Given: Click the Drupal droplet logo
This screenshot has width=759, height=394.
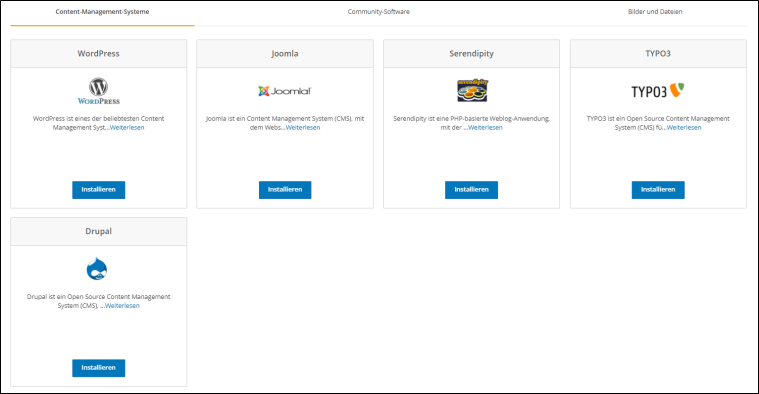Looking at the screenshot, I should pyautogui.click(x=97, y=269).
